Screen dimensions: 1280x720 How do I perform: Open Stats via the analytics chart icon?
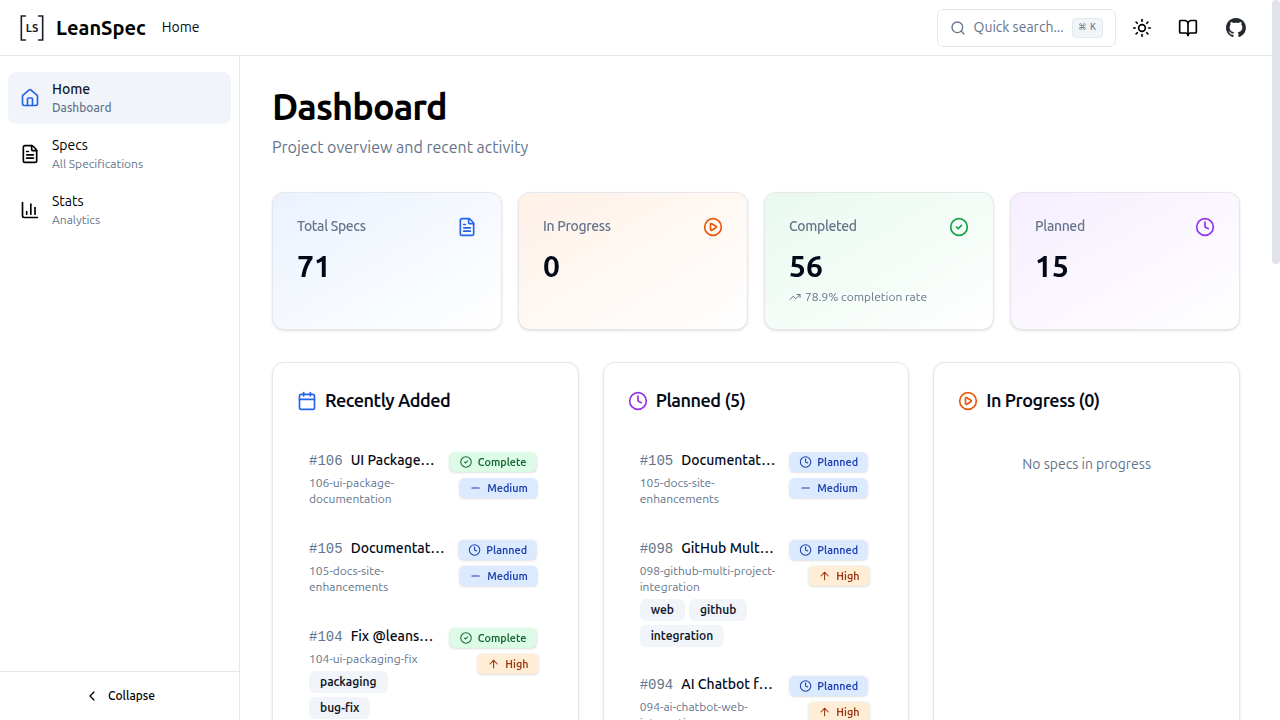[x=29, y=209]
